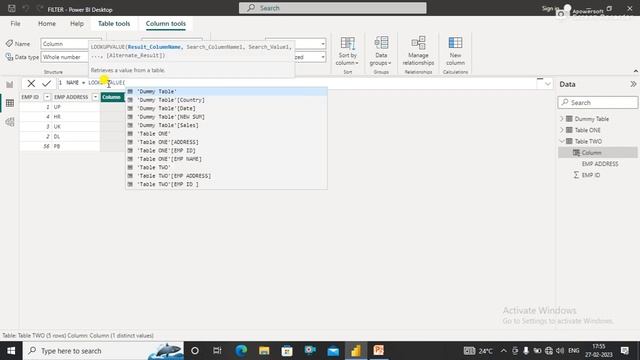Open Manage relationships

[x=418, y=51]
